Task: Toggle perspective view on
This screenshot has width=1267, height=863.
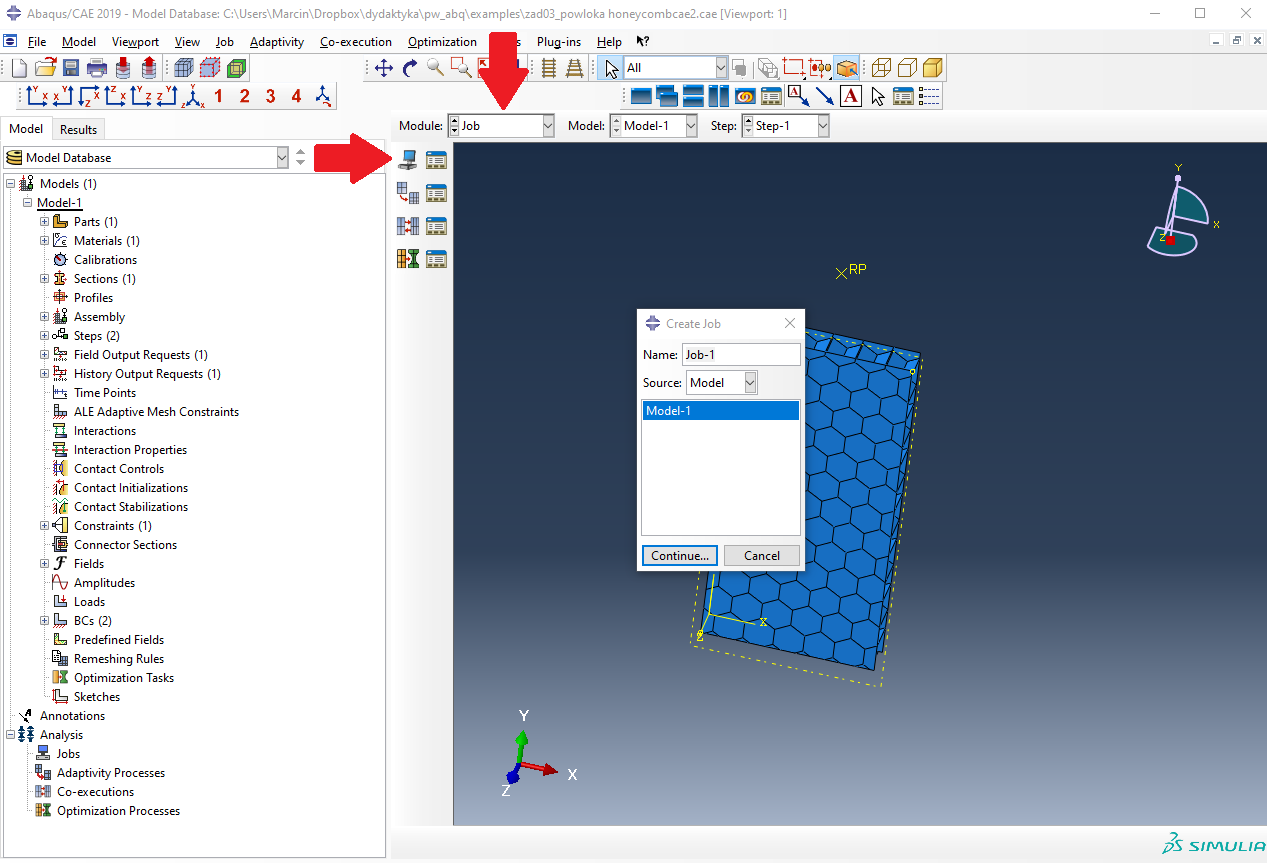Action: point(575,68)
